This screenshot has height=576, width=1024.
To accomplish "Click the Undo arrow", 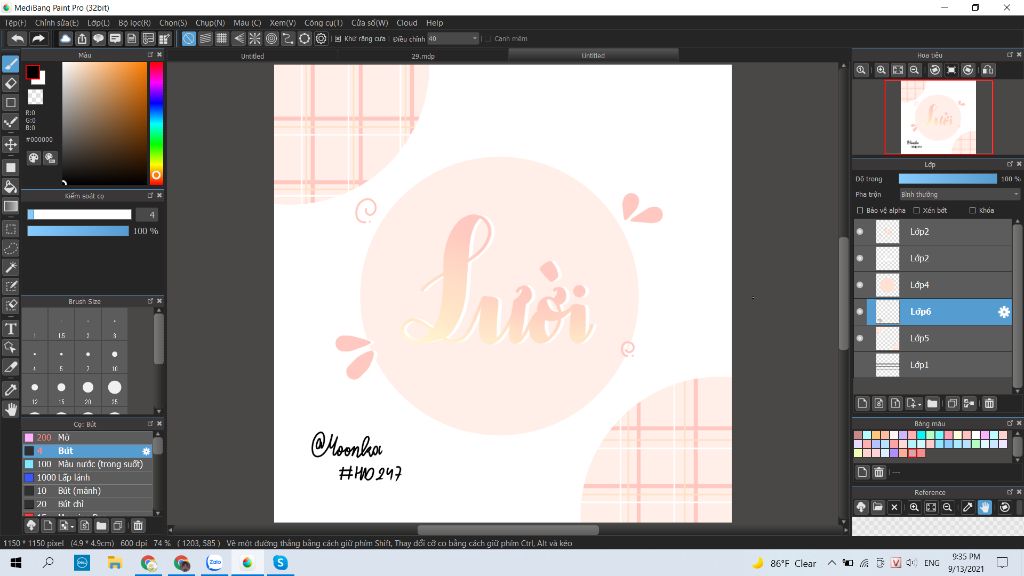I will 18,39.
